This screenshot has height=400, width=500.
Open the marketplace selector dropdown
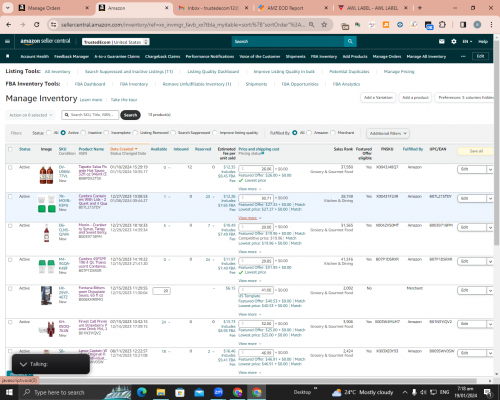[x=116, y=42]
